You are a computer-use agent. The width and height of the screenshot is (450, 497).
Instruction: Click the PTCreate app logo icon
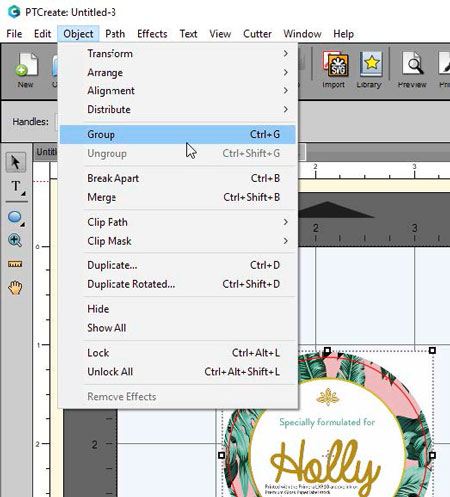14,12
